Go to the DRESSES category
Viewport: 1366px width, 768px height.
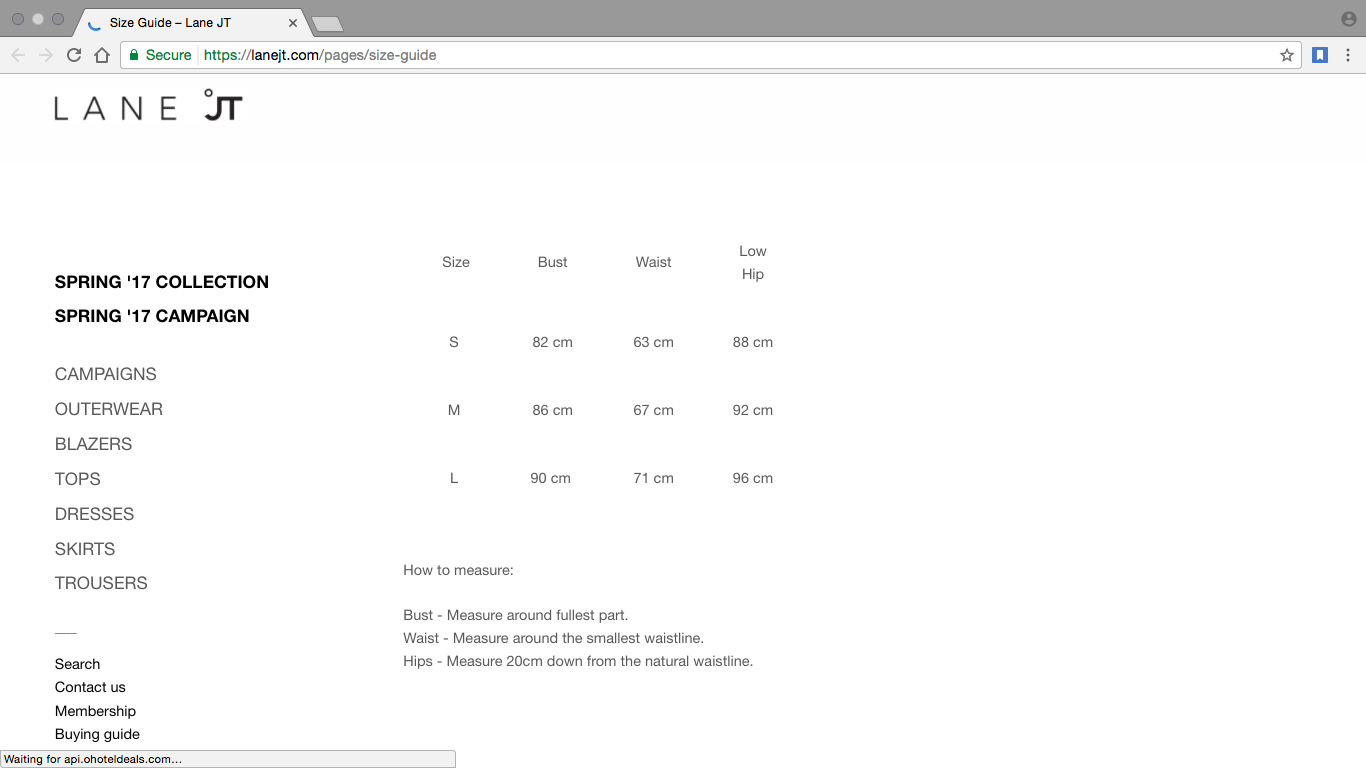(94, 514)
